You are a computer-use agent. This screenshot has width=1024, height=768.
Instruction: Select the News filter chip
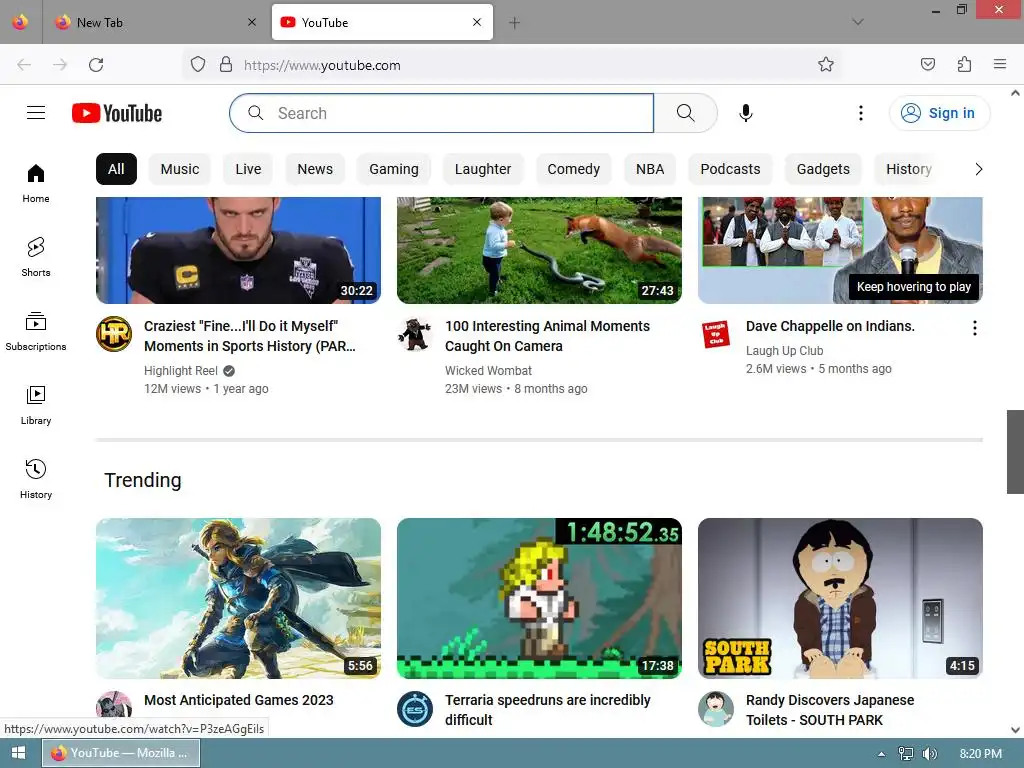pos(315,169)
